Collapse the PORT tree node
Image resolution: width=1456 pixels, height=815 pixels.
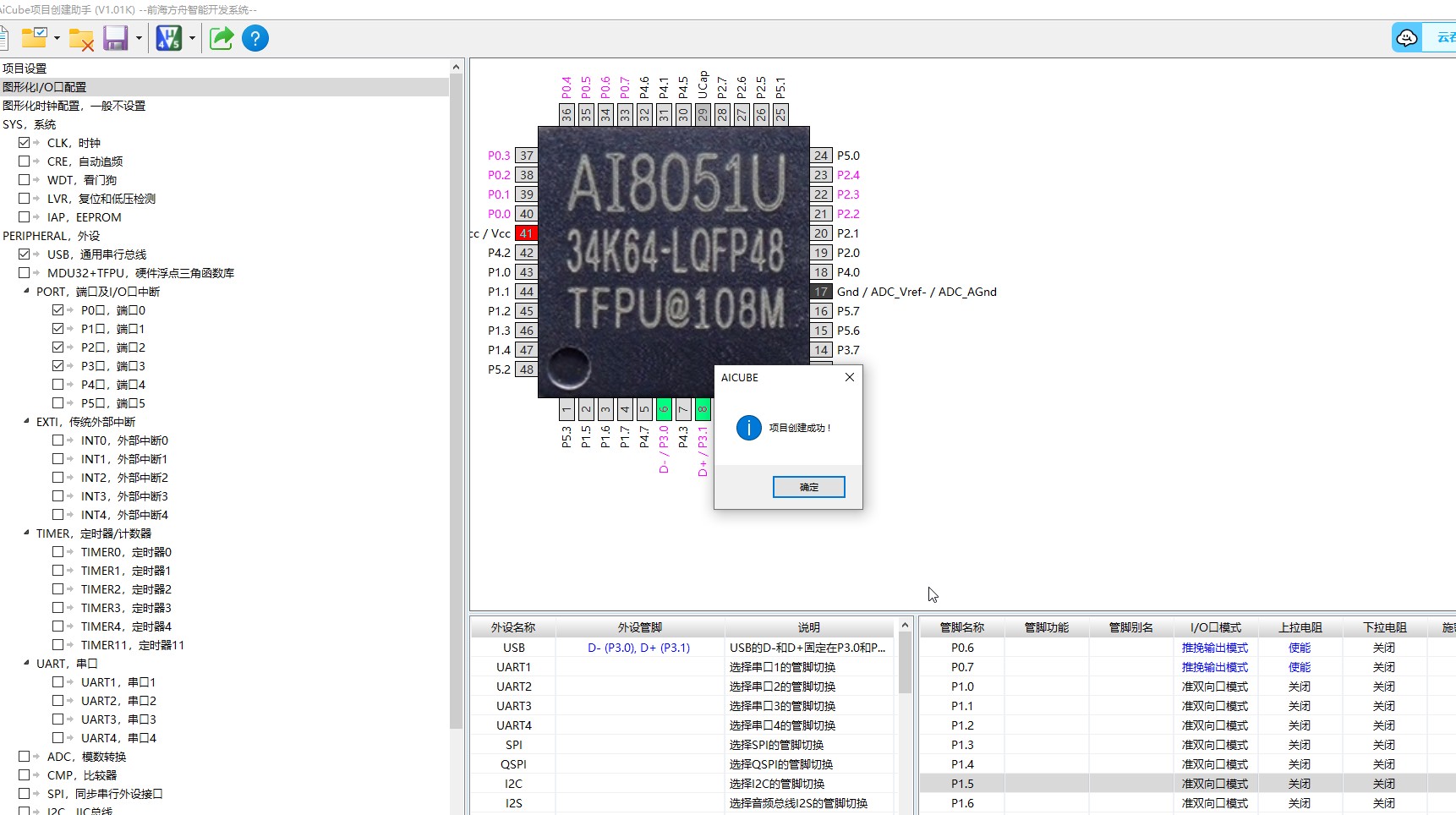coord(26,292)
